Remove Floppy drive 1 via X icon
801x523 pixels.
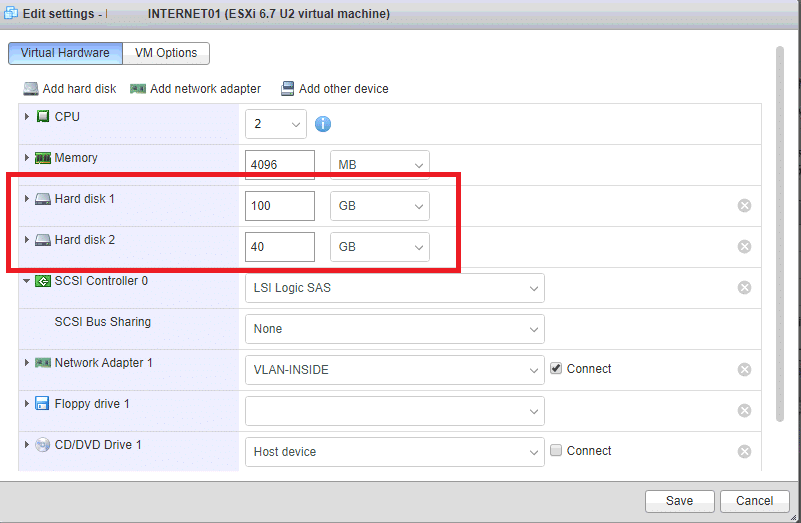[x=744, y=411]
